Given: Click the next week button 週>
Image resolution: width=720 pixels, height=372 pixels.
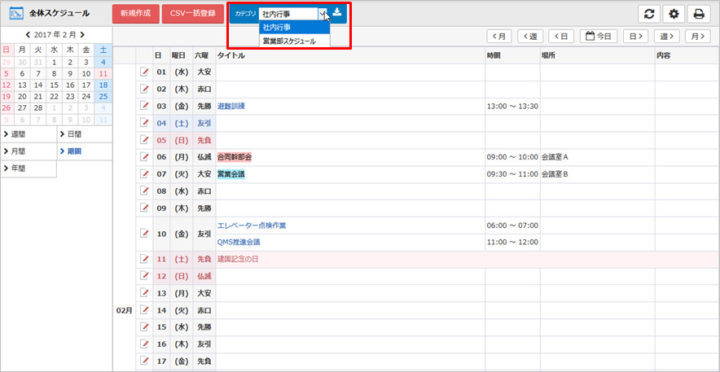Looking at the screenshot, I should click(667, 36).
